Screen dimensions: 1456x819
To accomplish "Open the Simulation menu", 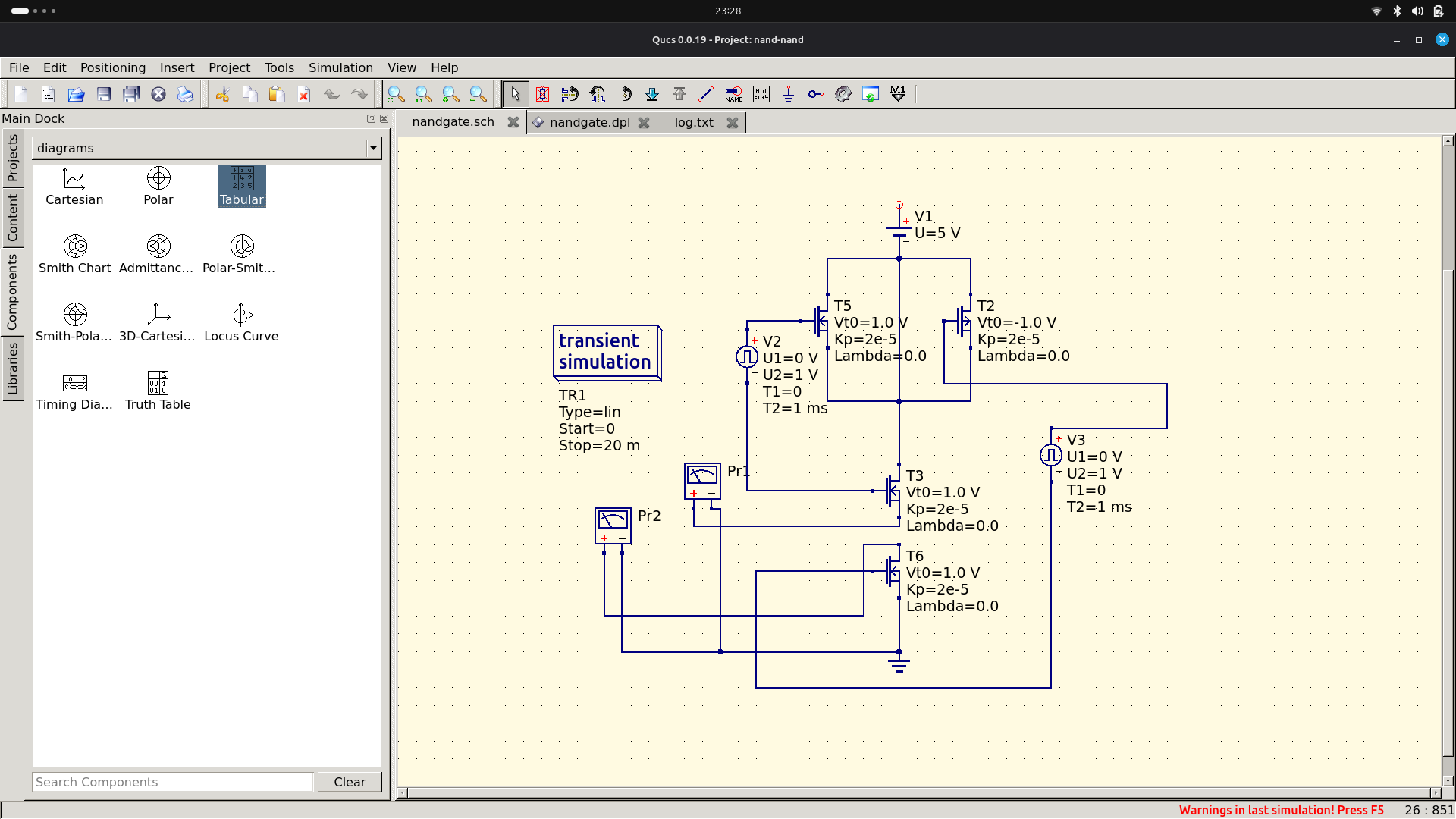I will coord(340,67).
